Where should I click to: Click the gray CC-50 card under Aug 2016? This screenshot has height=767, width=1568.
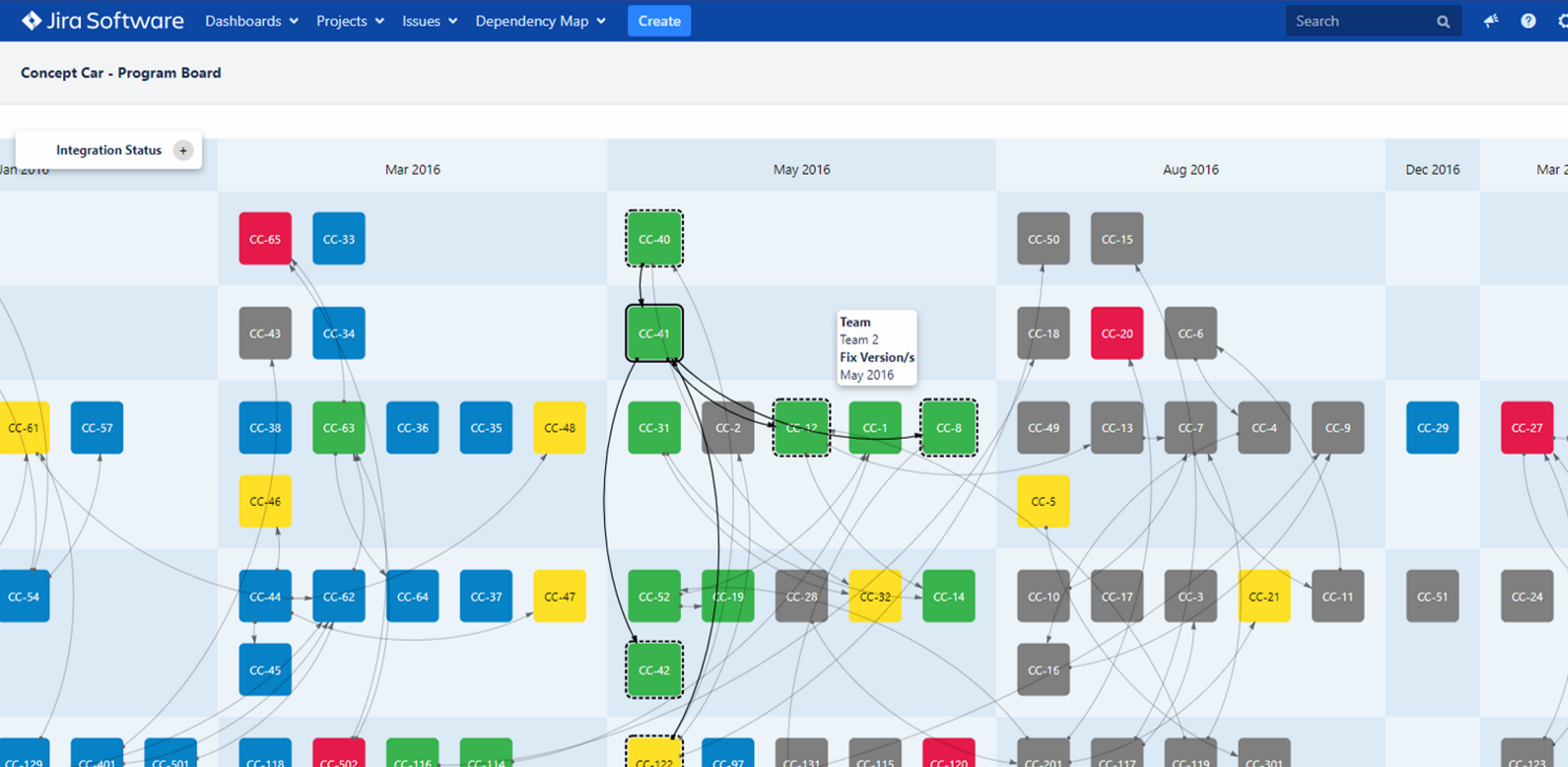tap(1043, 239)
